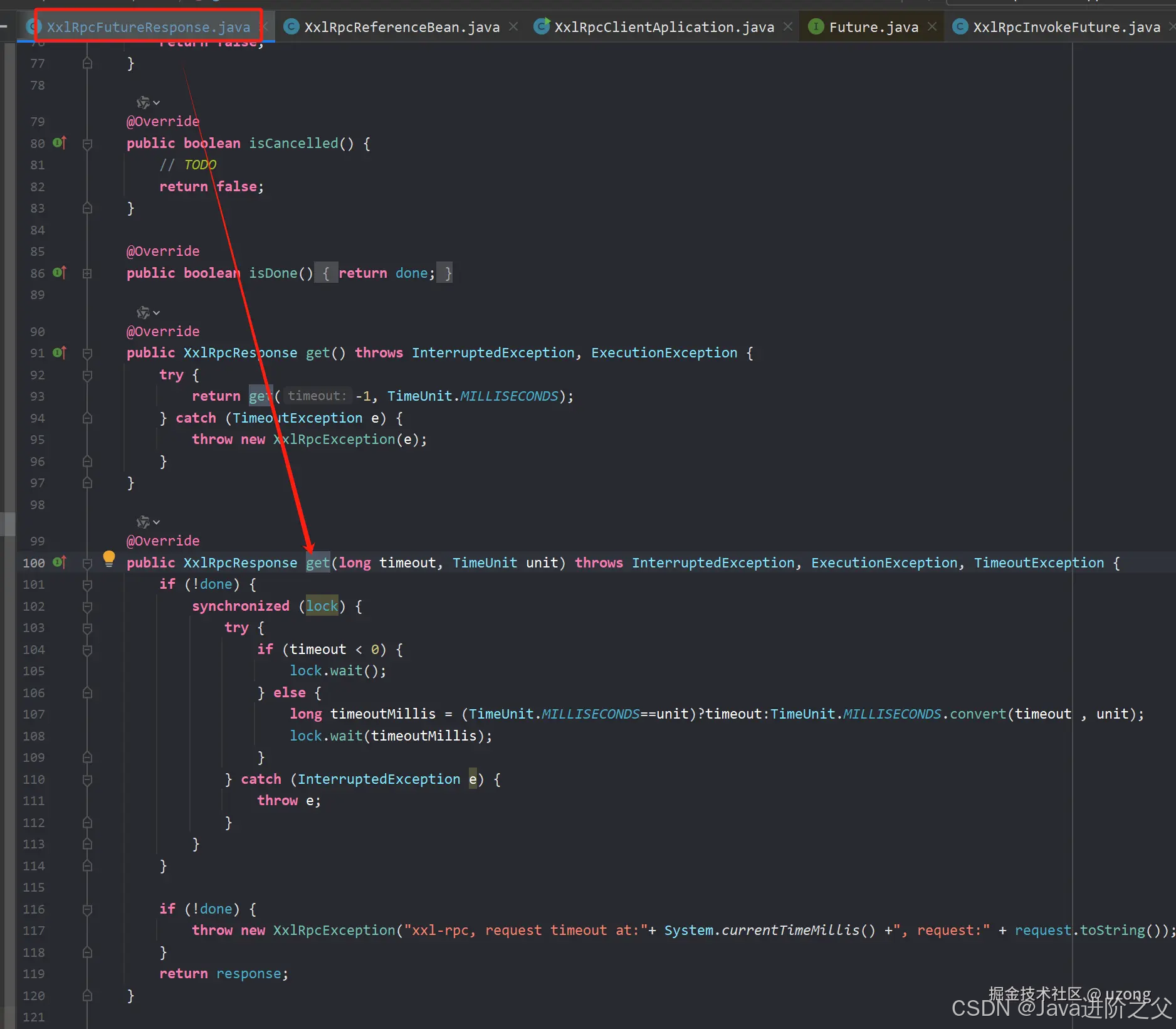Click the 'get' method name on line 100
Viewport: 1176px width, 1029px height.
point(318,562)
